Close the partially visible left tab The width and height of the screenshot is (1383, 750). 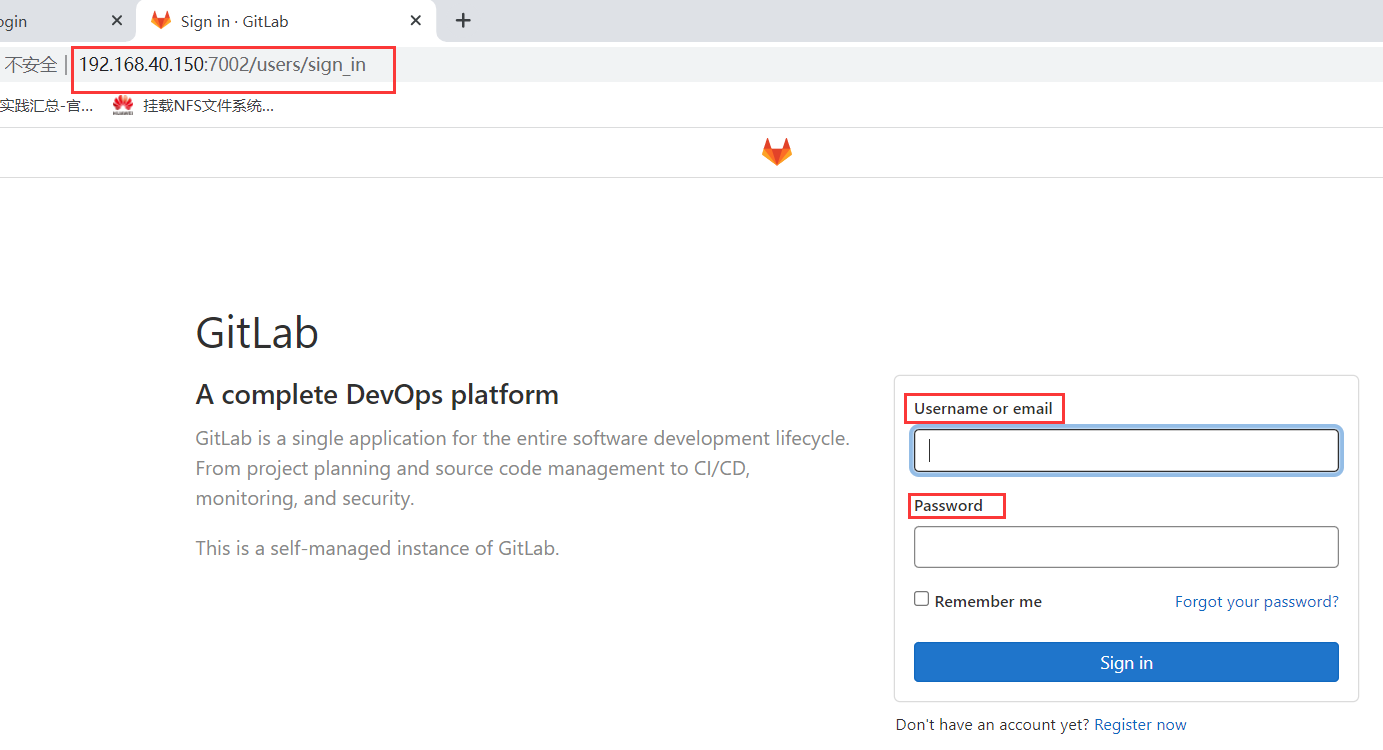(116, 20)
